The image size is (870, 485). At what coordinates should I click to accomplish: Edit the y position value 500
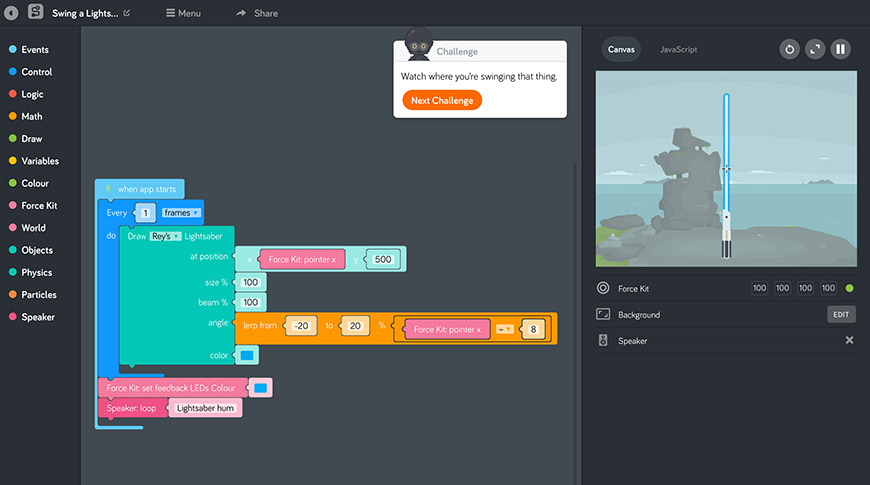point(382,259)
